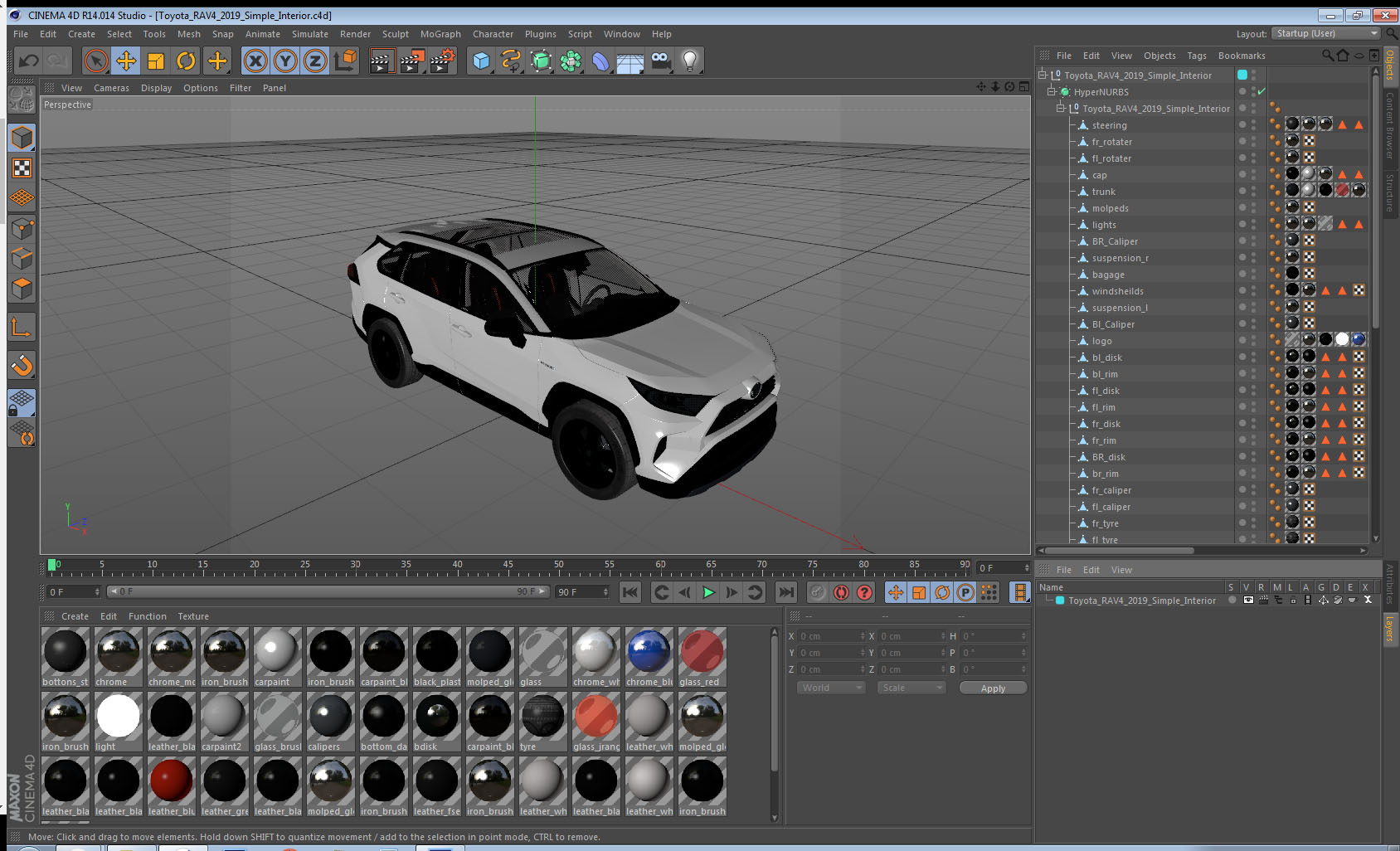Image resolution: width=1400 pixels, height=851 pixels.
Task: Click the Camera object icon
Action: click(660, 61)
